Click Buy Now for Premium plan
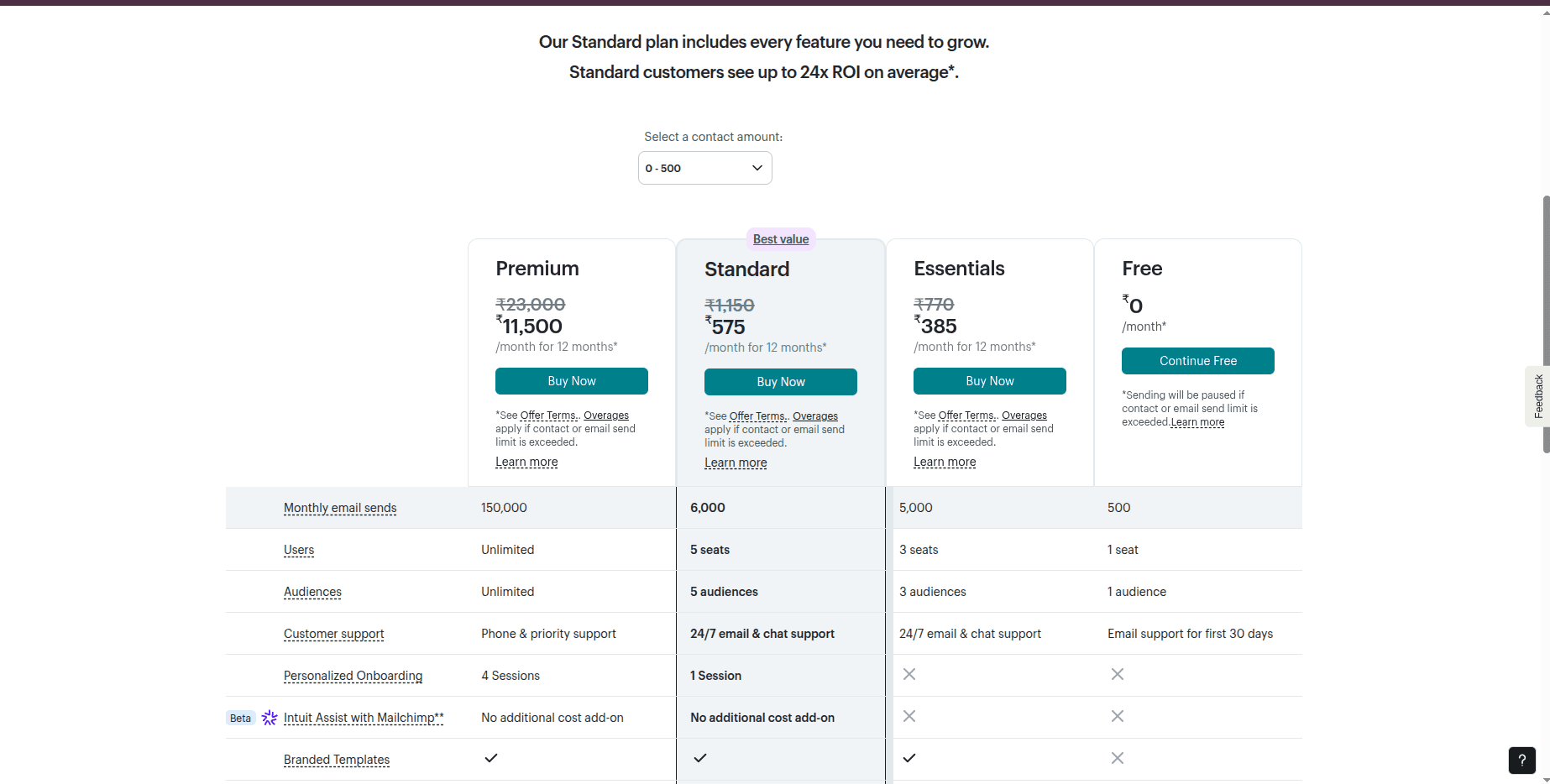 [x=571, y=381]
